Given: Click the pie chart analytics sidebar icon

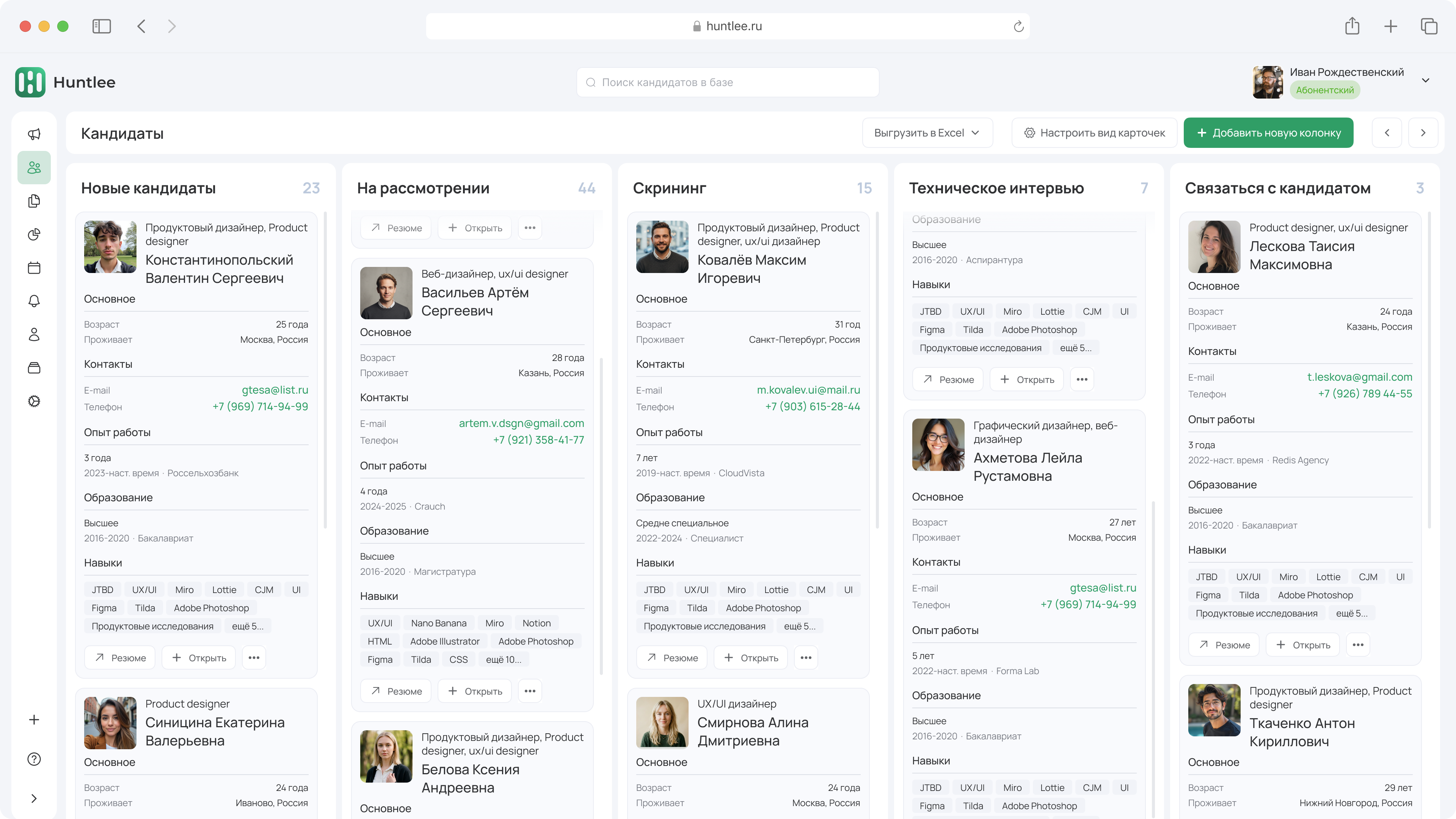Looking at the screenshot, I should pyautogui.click(x=34, y=234).
